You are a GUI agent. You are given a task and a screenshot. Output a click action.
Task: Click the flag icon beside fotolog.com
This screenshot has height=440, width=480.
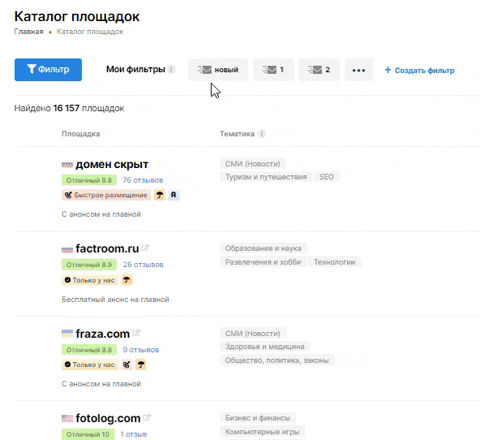coord(67,418)
